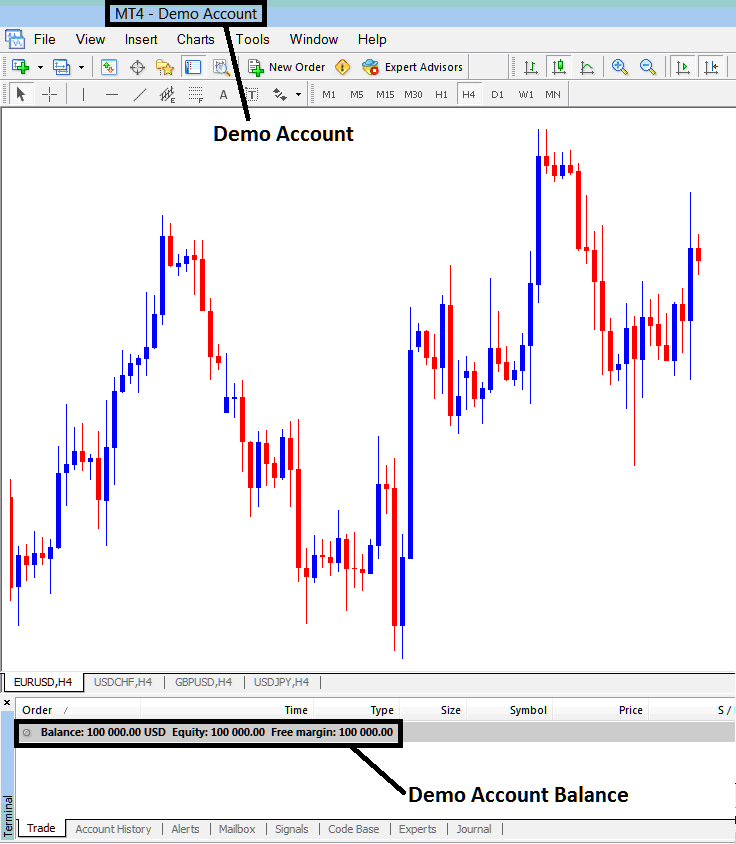736x844 pixels.
Task: Expand the new chart dropdown arrow
Action: click(x=40, y=67)
